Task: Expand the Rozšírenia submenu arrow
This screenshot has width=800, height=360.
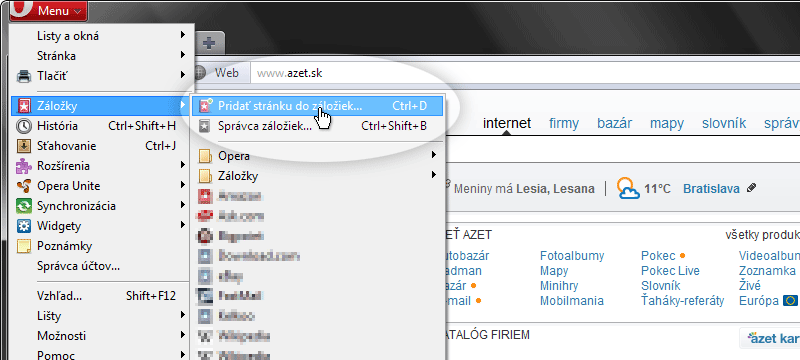Action: 183,165
